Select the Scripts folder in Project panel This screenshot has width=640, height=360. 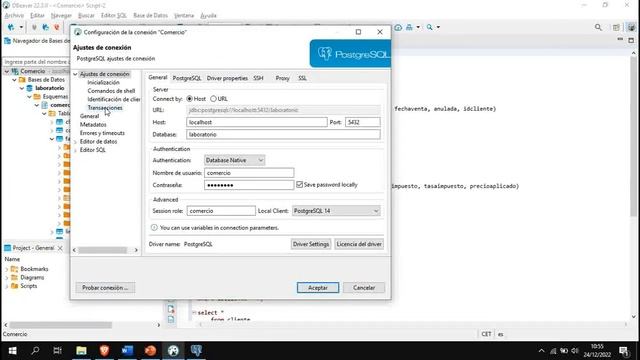click(29, 286)
